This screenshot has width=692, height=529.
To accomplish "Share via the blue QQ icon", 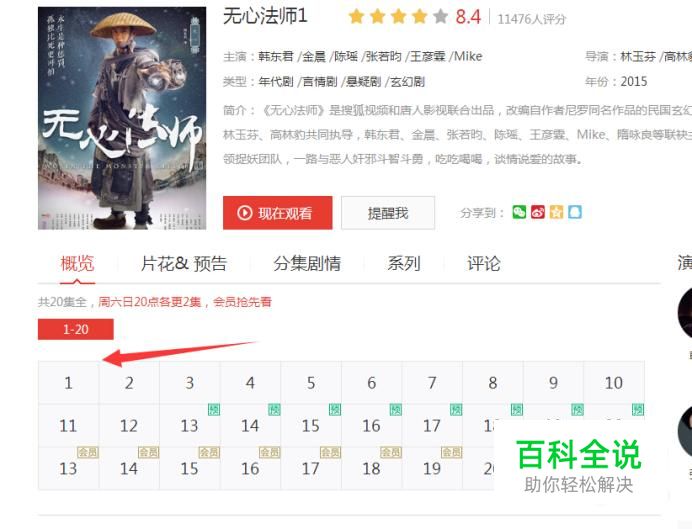I will (575, 212).
